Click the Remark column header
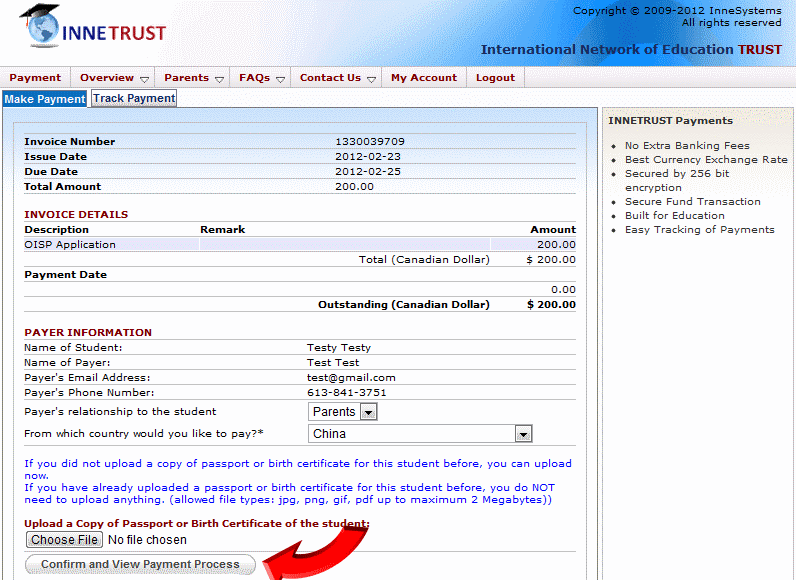Viewport: 796px width, 580px height. click(222, 229)
